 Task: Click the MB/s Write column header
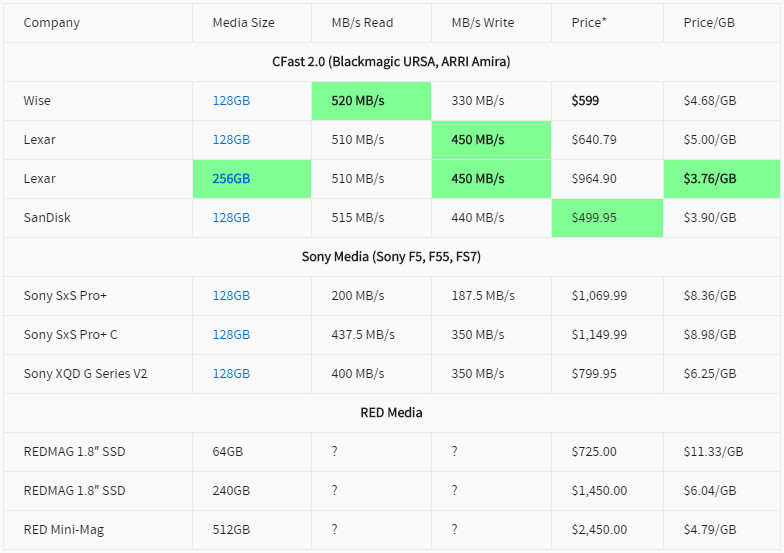(483, 23)
